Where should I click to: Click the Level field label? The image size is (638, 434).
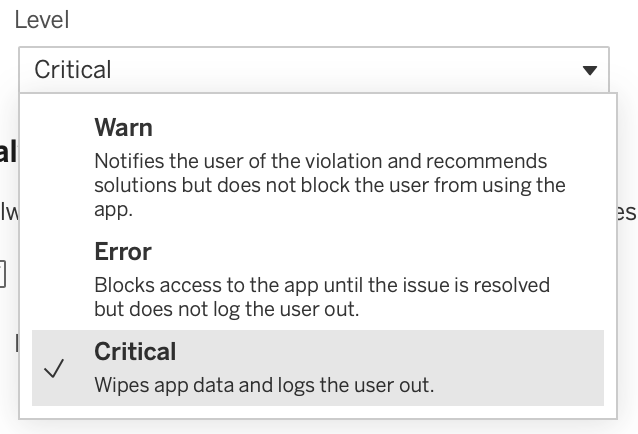pyautogui.click(x=42, y=20)
